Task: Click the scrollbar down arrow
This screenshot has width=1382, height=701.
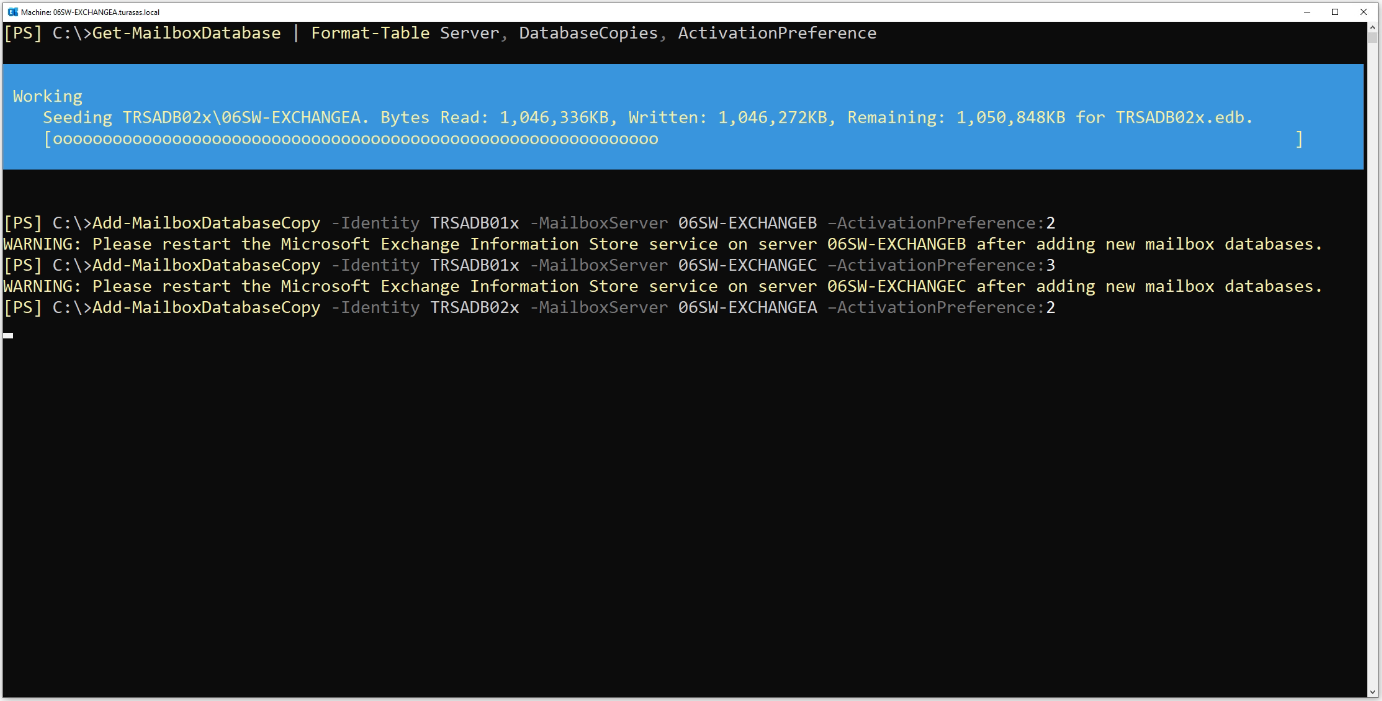Action: click(x=1371, y=690)
